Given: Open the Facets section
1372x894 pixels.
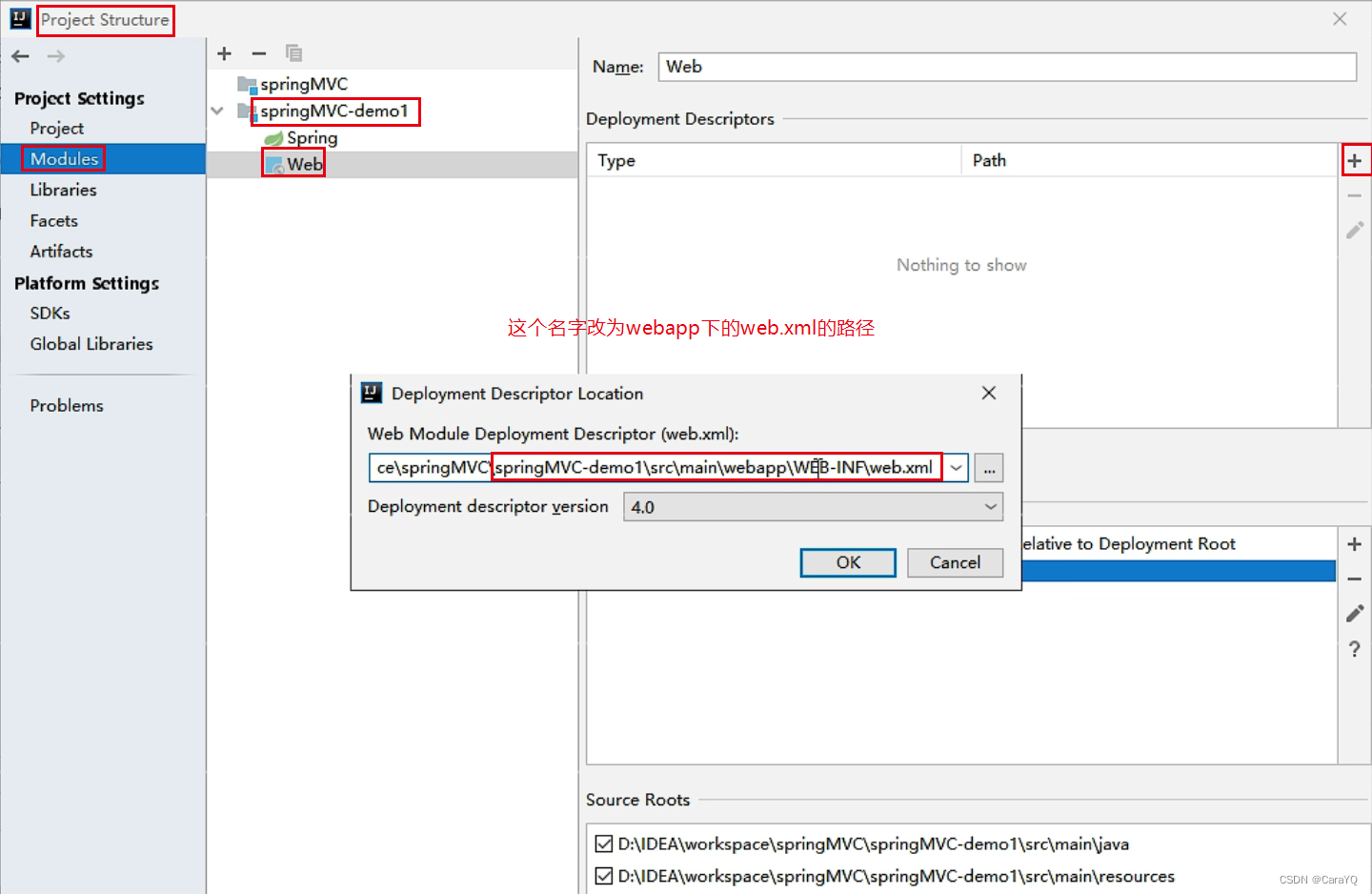Looking at the screenshot, I should 53,220.
